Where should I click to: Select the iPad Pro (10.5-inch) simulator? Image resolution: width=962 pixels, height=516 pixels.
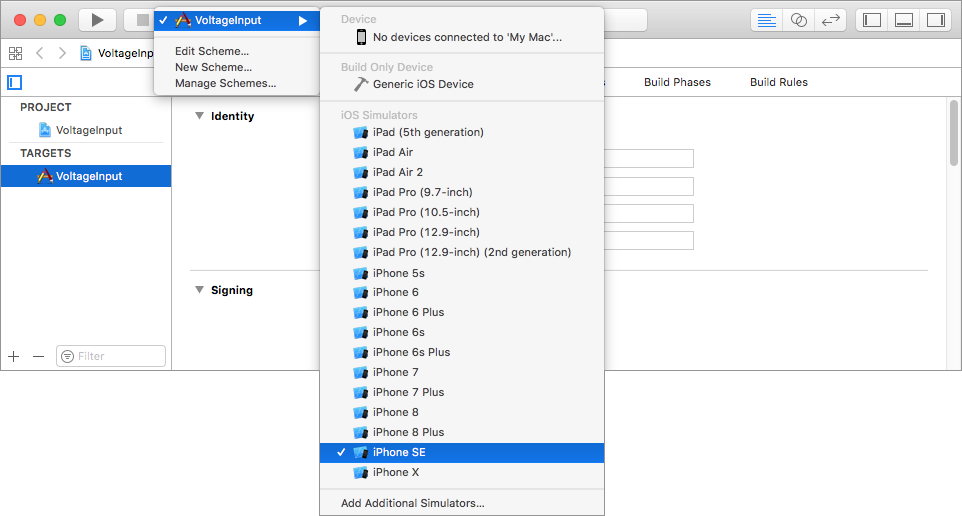(x=462, y=212)
